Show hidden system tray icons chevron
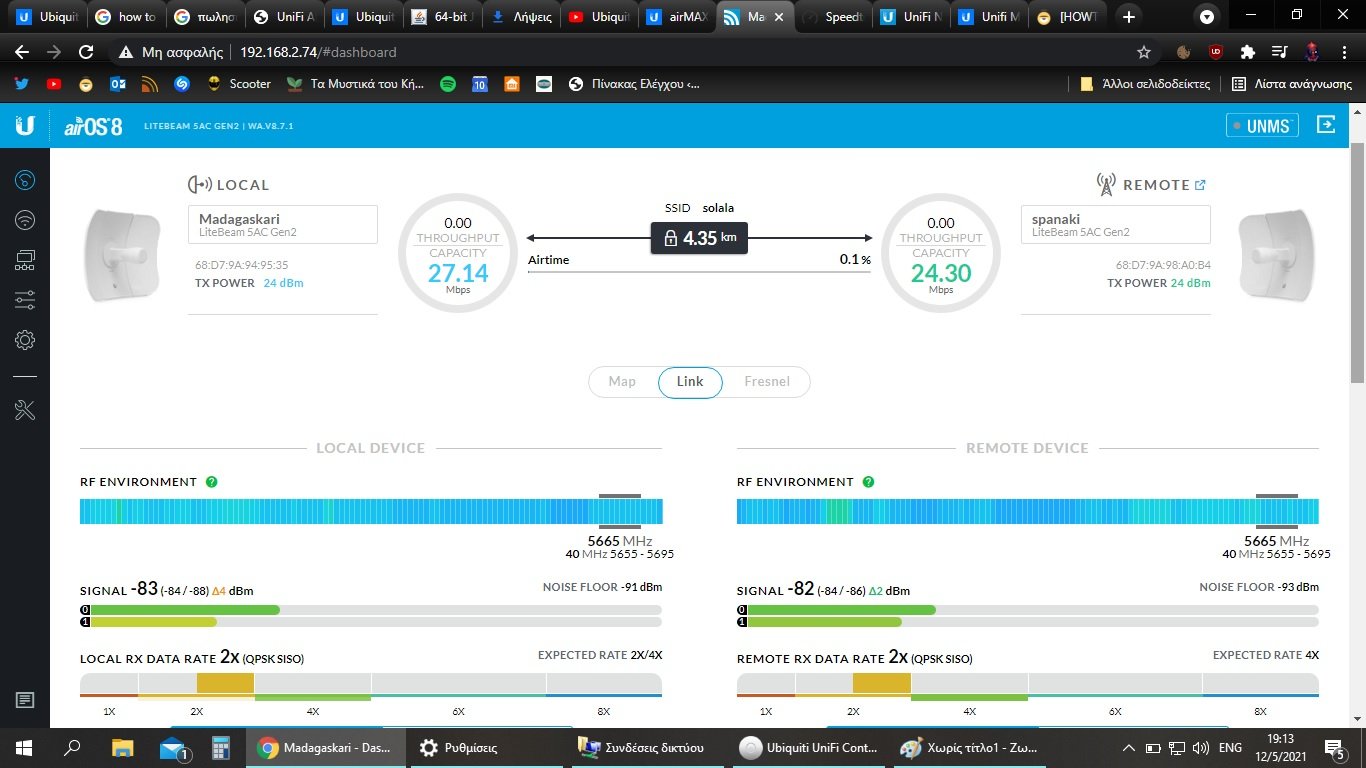Screen dimensions: 1366x768 pyautogui.click(x=1129, y=748)
